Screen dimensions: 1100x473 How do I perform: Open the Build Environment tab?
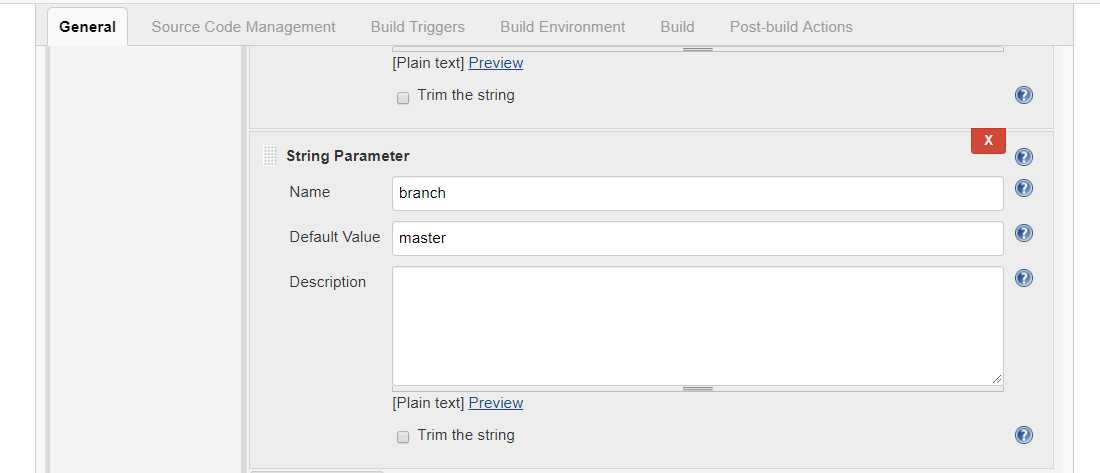563,27
